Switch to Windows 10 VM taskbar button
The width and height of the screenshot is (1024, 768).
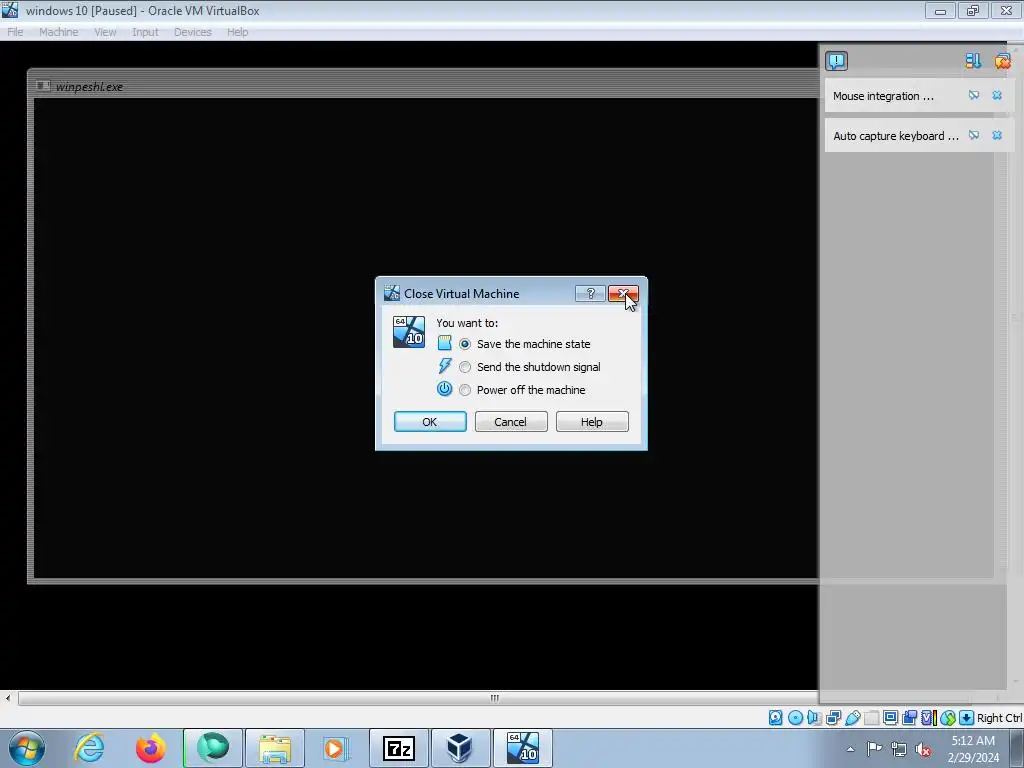(522, 748)
